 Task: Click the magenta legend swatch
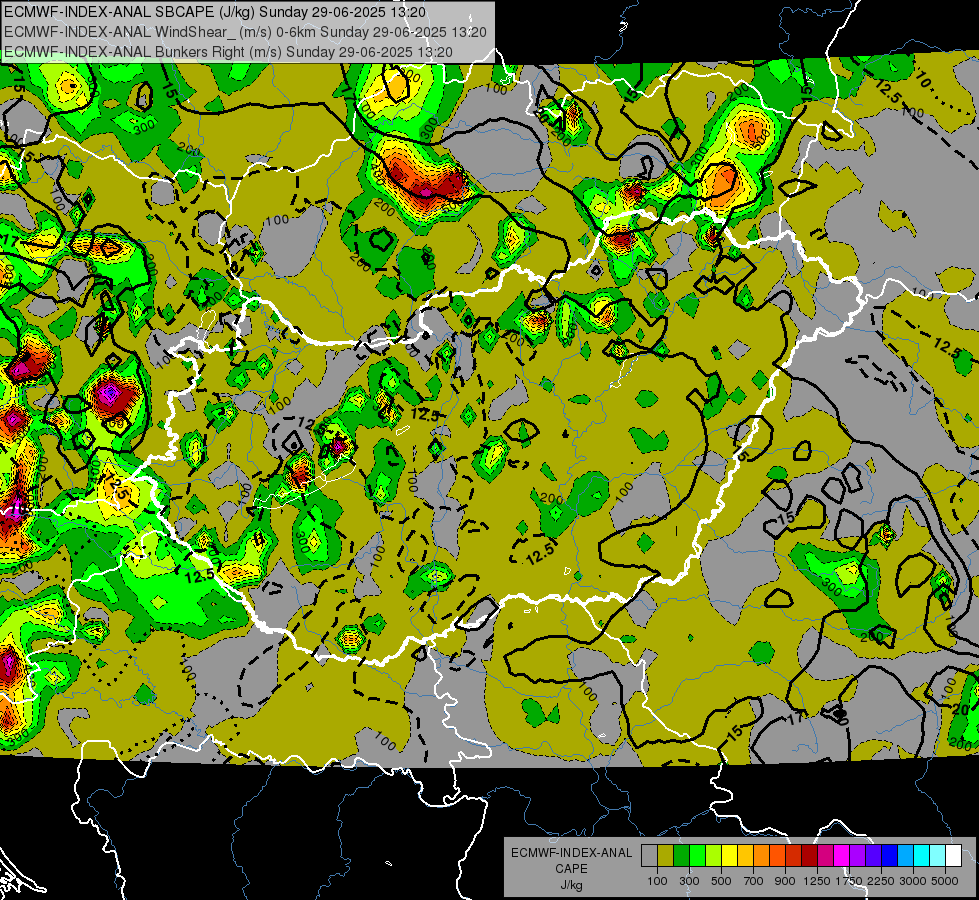(x=842, y=856)
